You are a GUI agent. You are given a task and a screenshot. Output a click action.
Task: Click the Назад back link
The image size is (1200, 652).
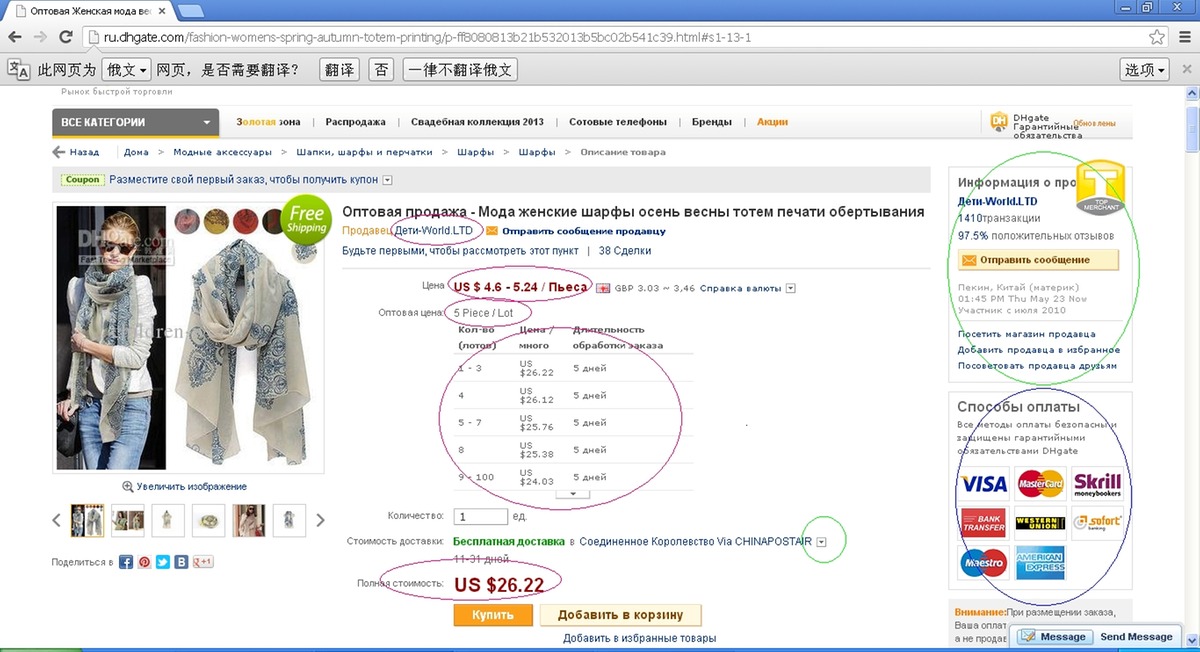point(75,152)
